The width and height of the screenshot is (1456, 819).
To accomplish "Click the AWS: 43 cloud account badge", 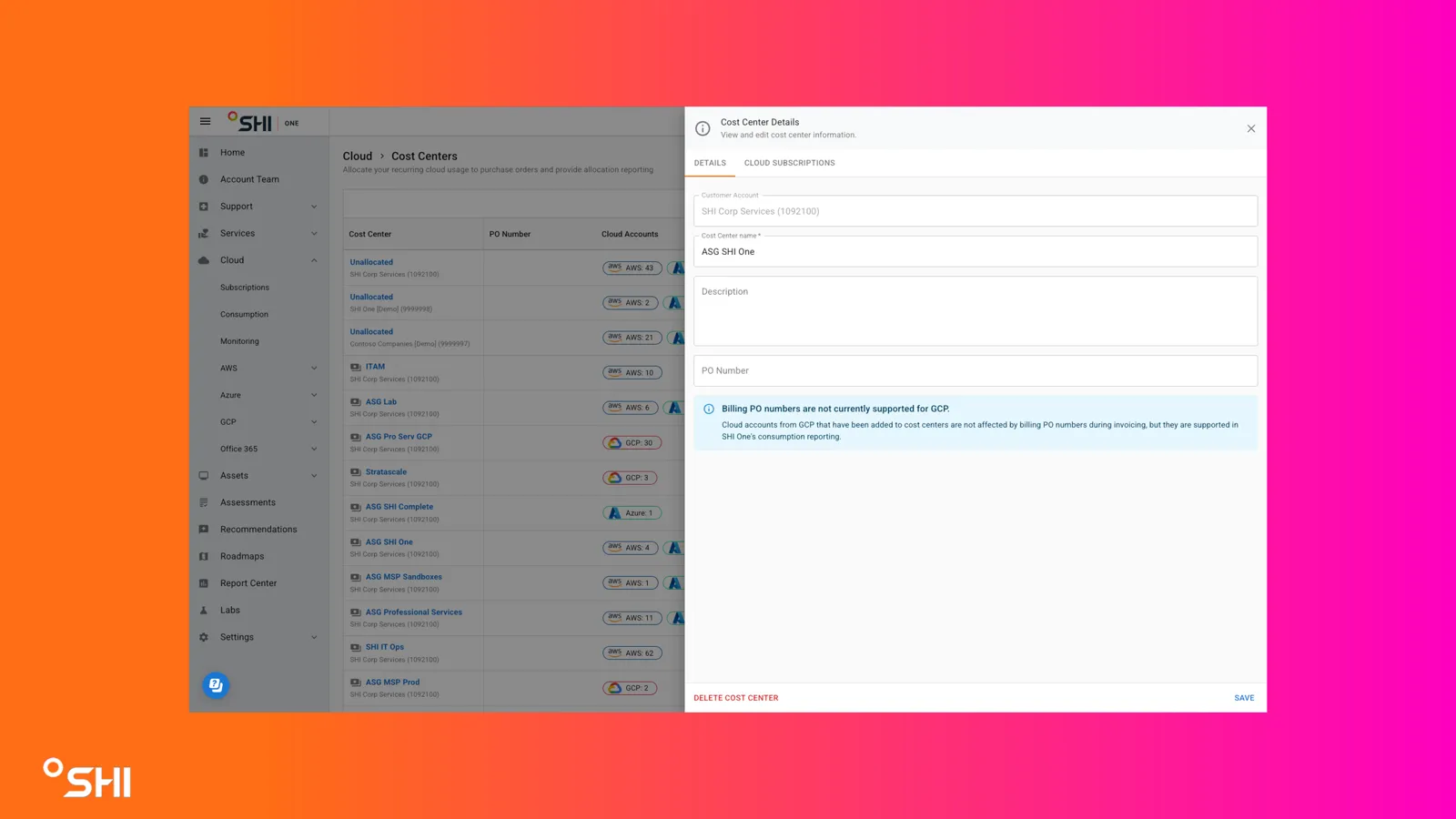I will tap(632, 268).
